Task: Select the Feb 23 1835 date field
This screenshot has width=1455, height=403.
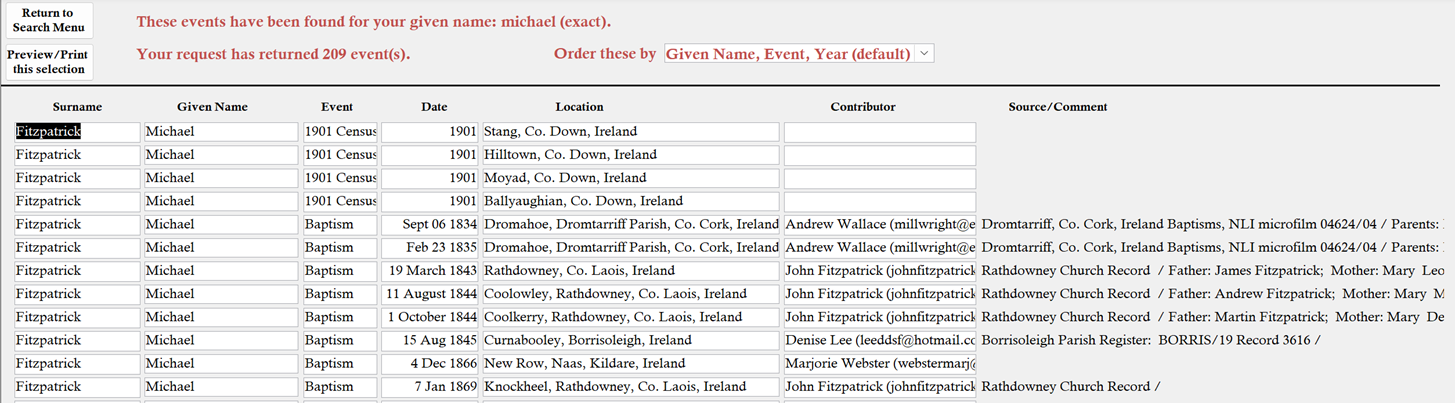Action: click(429, 248)
